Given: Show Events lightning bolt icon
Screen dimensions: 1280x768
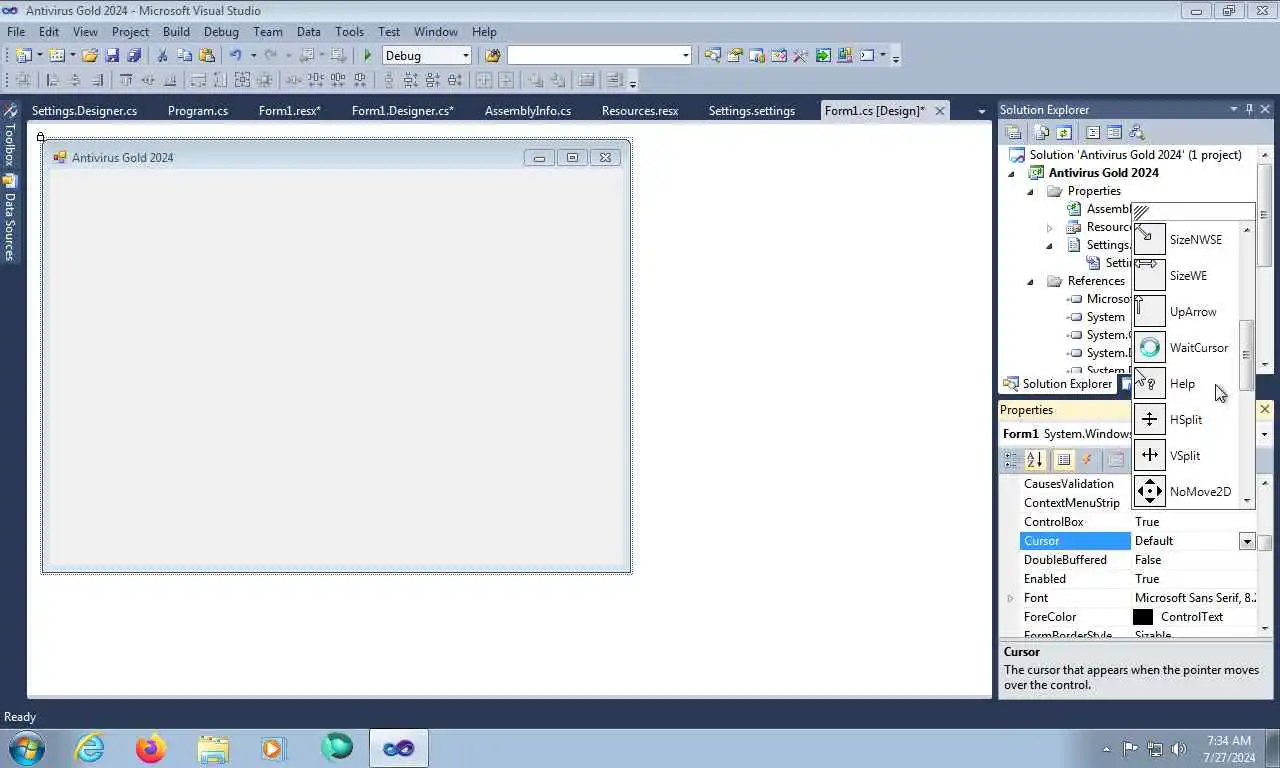Looking at the screenshot, I should click(1087, 460).
